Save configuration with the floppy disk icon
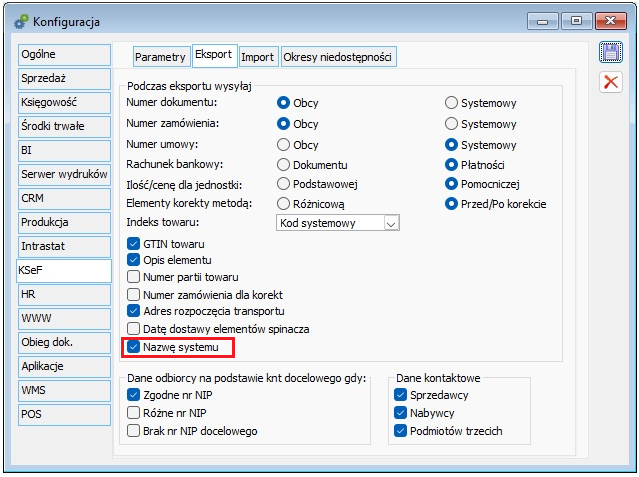This screenshot has width=639, height=477. [610, 52]
